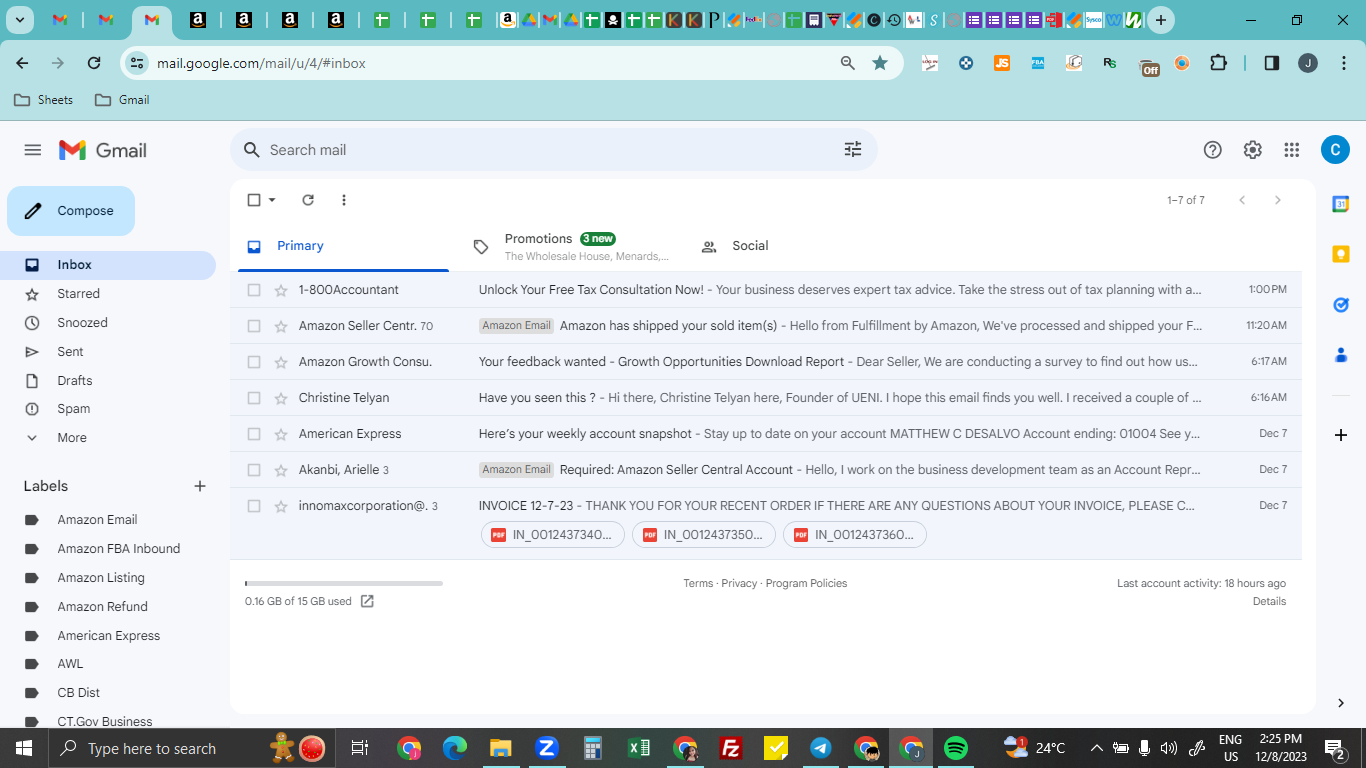1366x768 pixels.
Task: Open Chrome Extensions puzzle icon
Action: (1218, 63)
